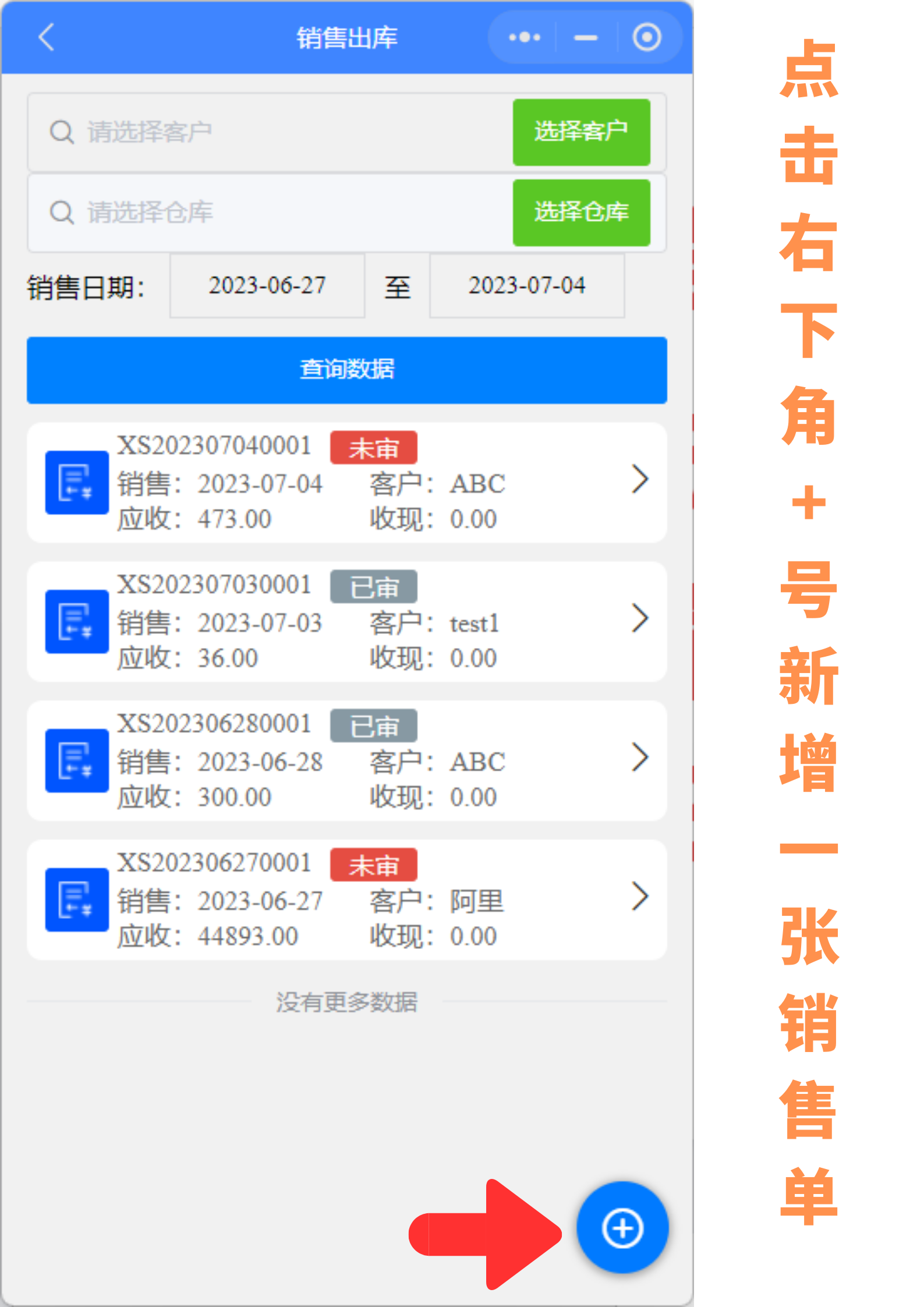Click the receivable amount 473.00
The height and width of the screenshot is (1307, 924).
pos(235,519)
